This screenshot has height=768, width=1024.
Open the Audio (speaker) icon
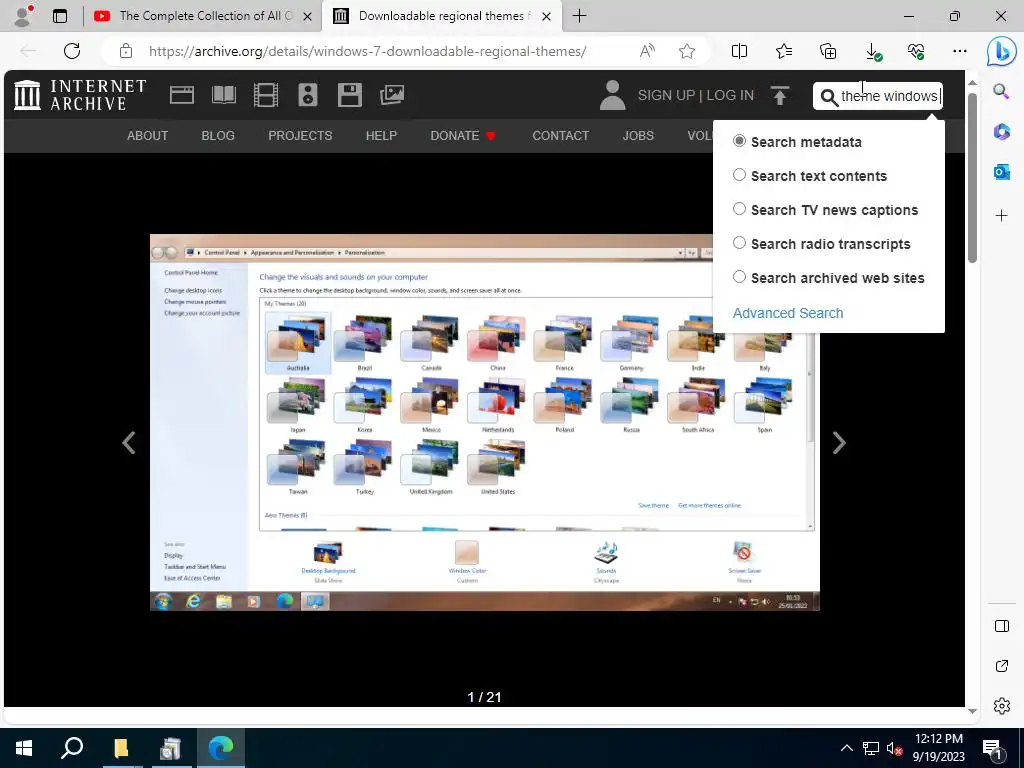308,95
